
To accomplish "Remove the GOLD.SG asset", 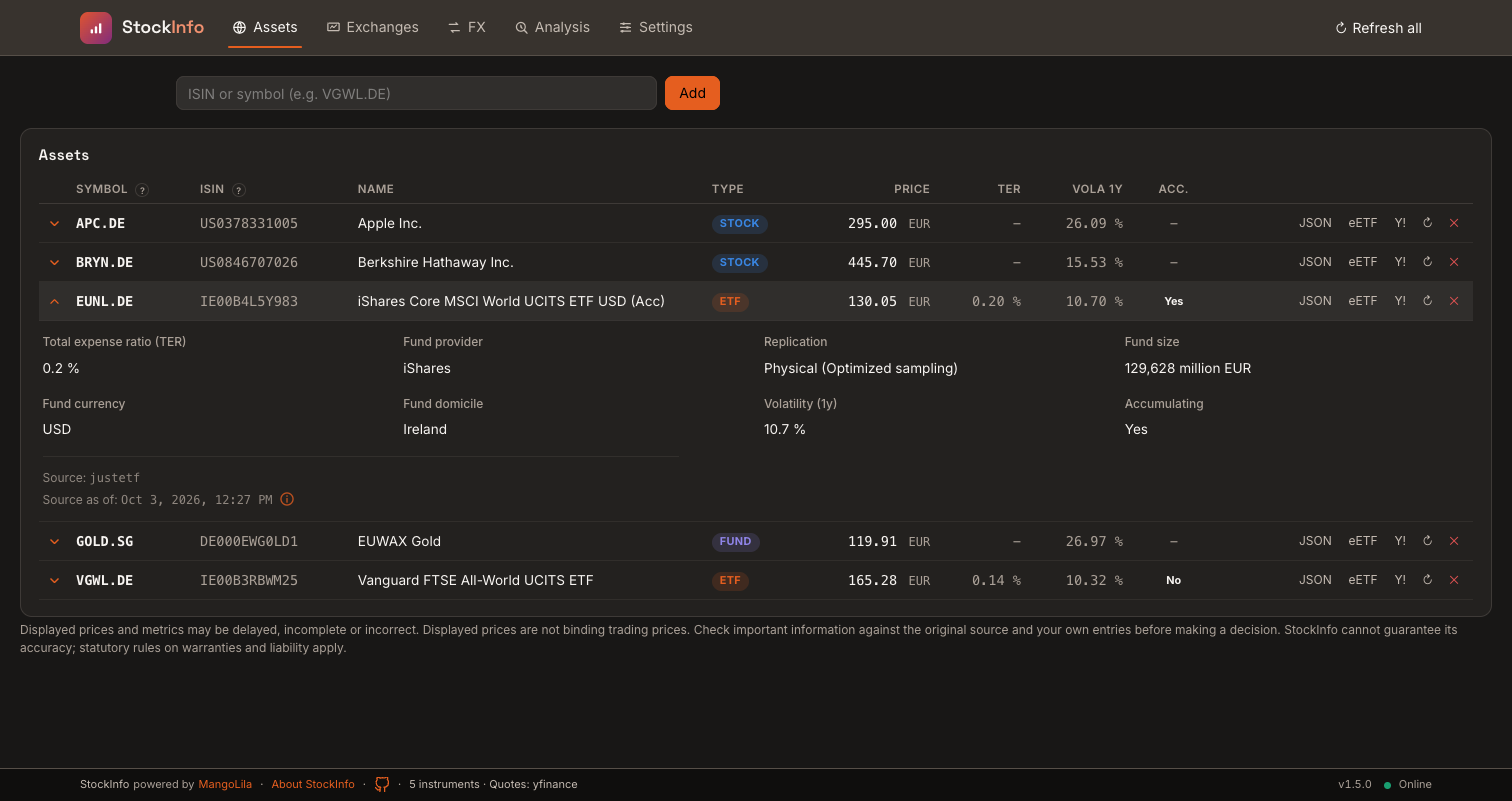I will coord(1454,541).
